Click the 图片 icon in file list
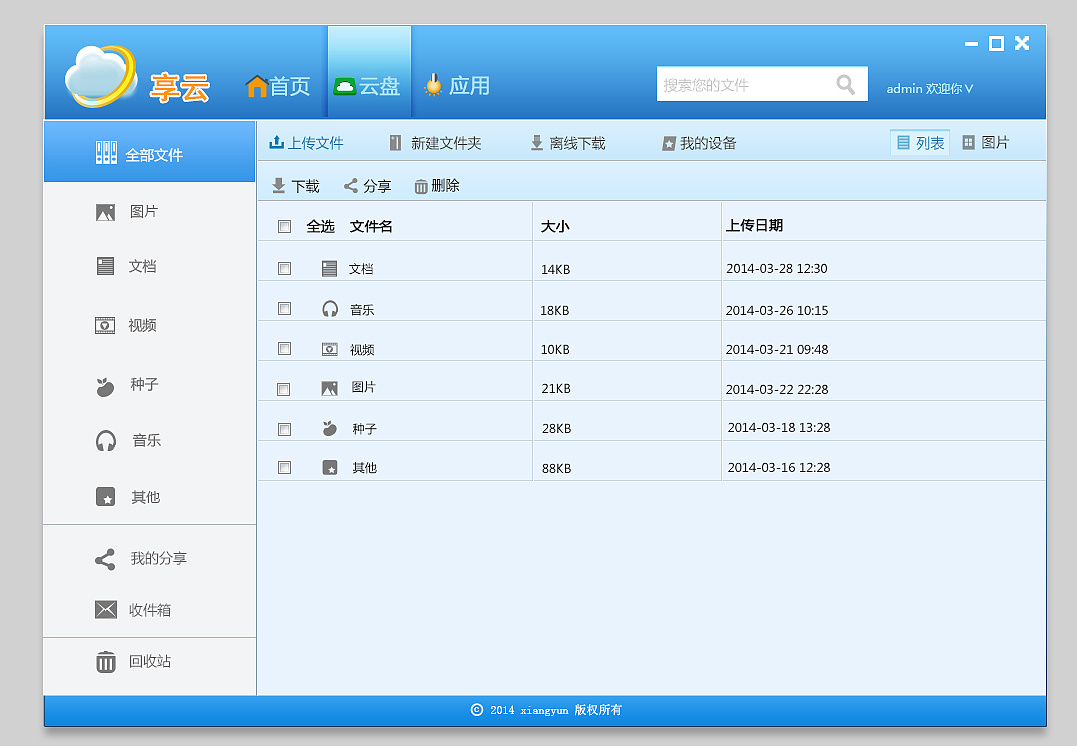The width and height of the screenshot is (1077, 746). 330,389
